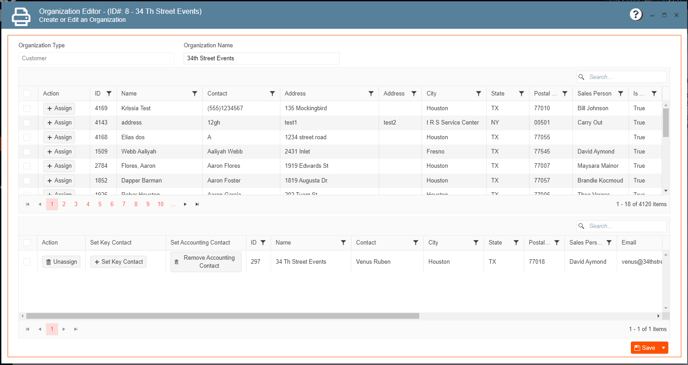The image size is (688, 365).
Task: Go to last page in lower grid pager
Action: coord(75,329)
